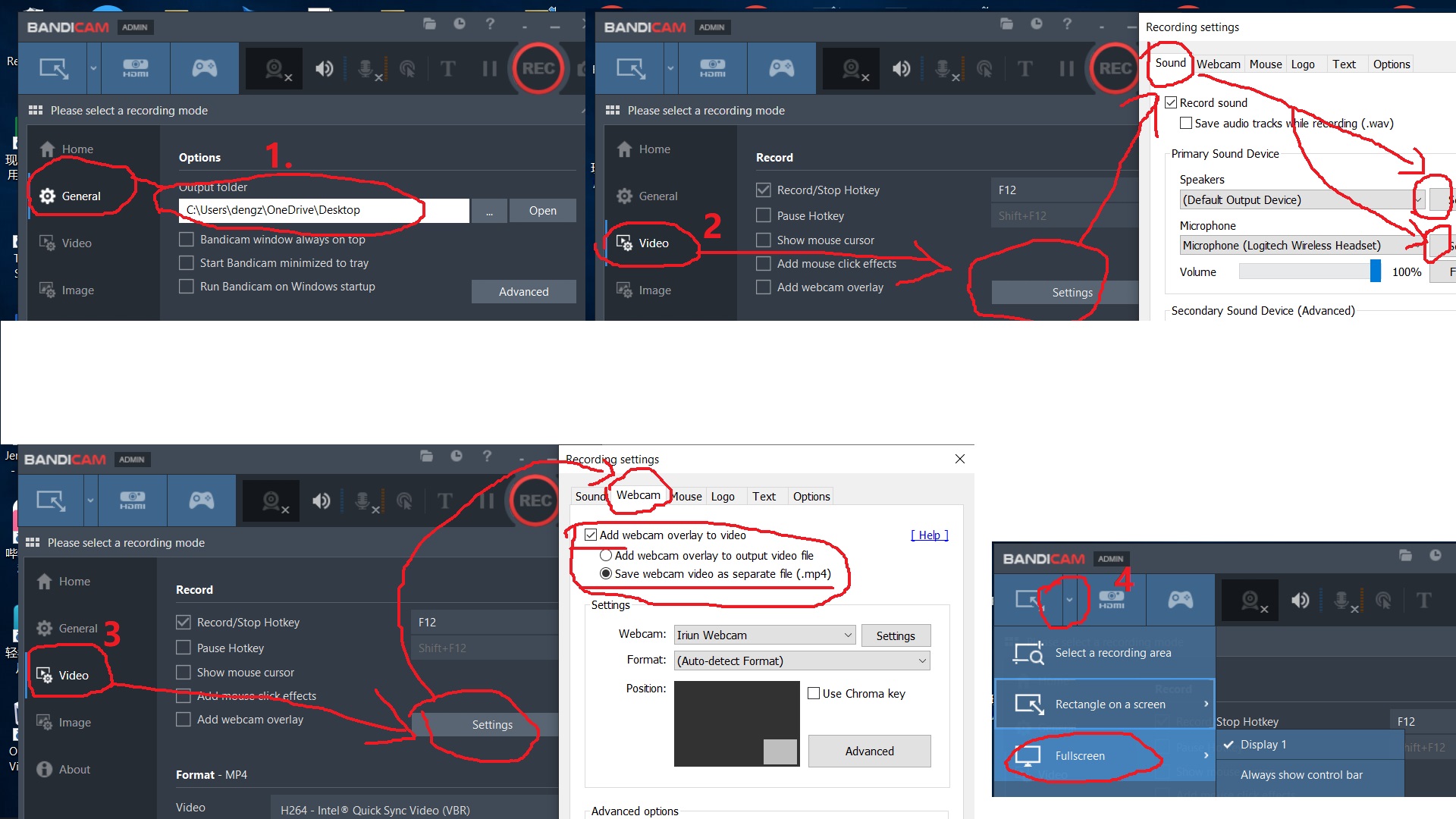The height and width of the screenshot is (819, 1456).
Task: Click the Open button next to the output folder
Action: click(x=542, y=211)
